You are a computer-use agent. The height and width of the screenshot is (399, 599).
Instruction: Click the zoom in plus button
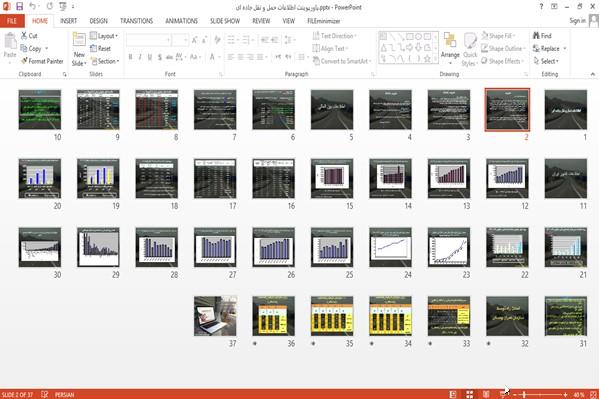(565, 394)
